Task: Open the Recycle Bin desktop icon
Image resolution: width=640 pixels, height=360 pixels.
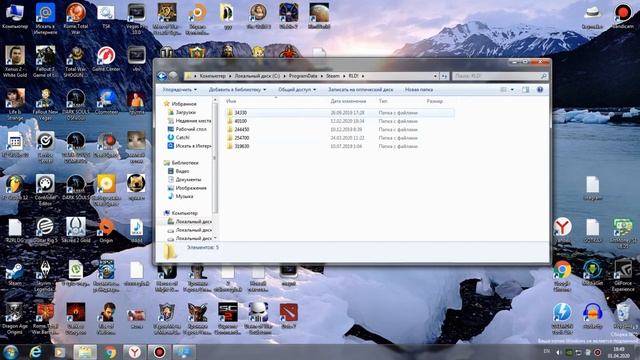Action: pyautogui.click(x=623, y=316)
